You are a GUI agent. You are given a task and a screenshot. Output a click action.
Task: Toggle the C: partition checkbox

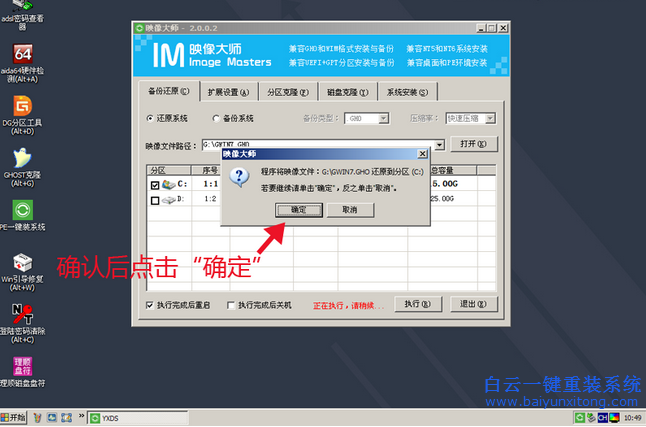point(155,185)
